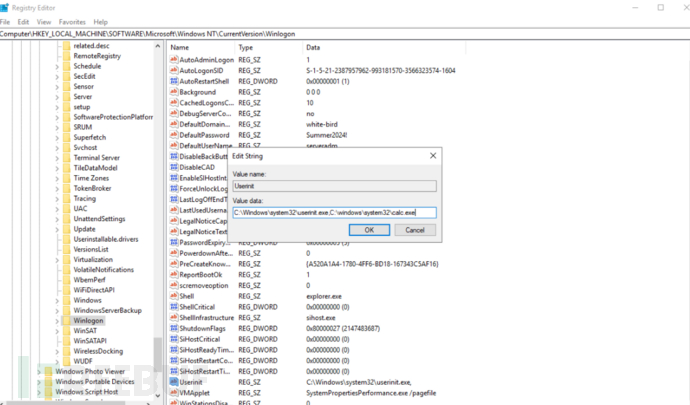Image resolution: width=690 pixels, height=405 pixels.
Task: Click the PreCreateKnow... value icon
Action: (174, 264)
